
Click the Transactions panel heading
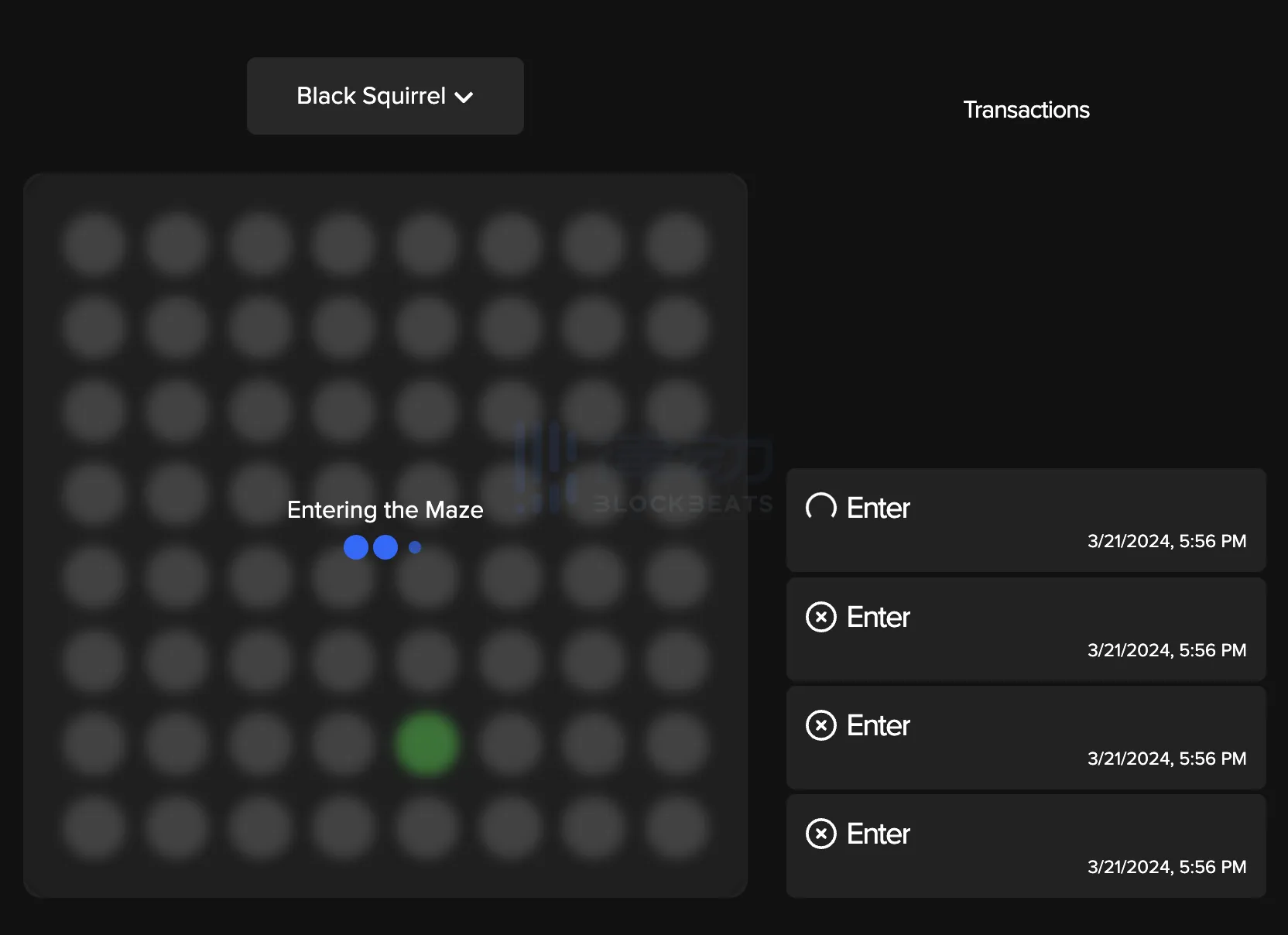(x=1026, y=110)
